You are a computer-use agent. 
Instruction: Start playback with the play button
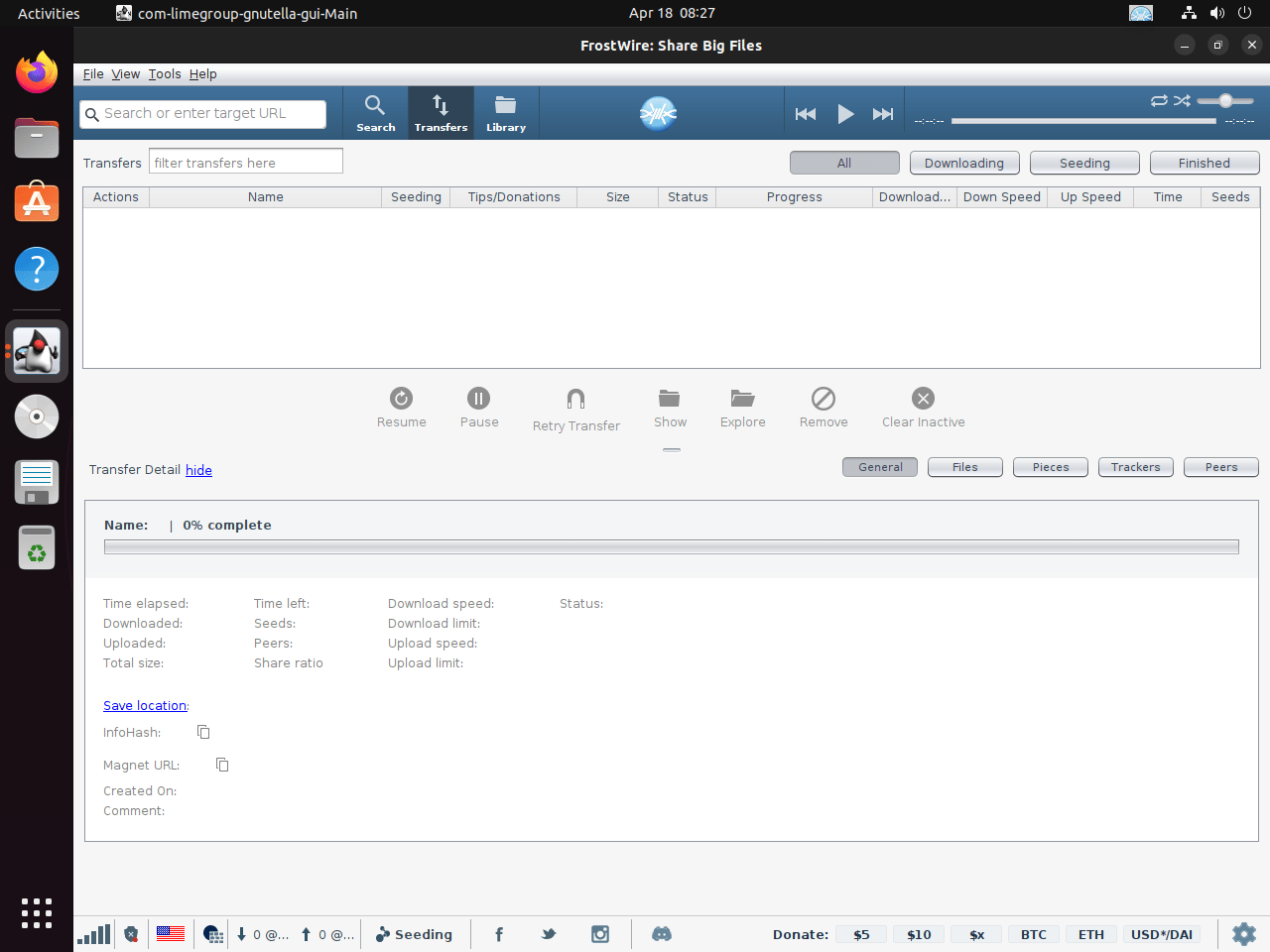(x=845, y=114)
